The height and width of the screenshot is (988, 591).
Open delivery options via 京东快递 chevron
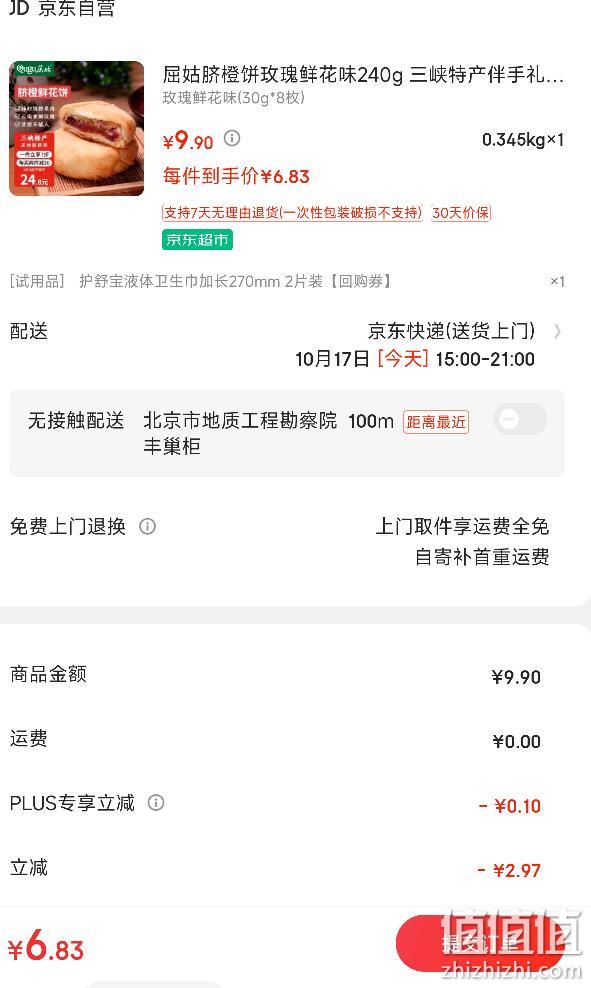click(x=557, y=331)
